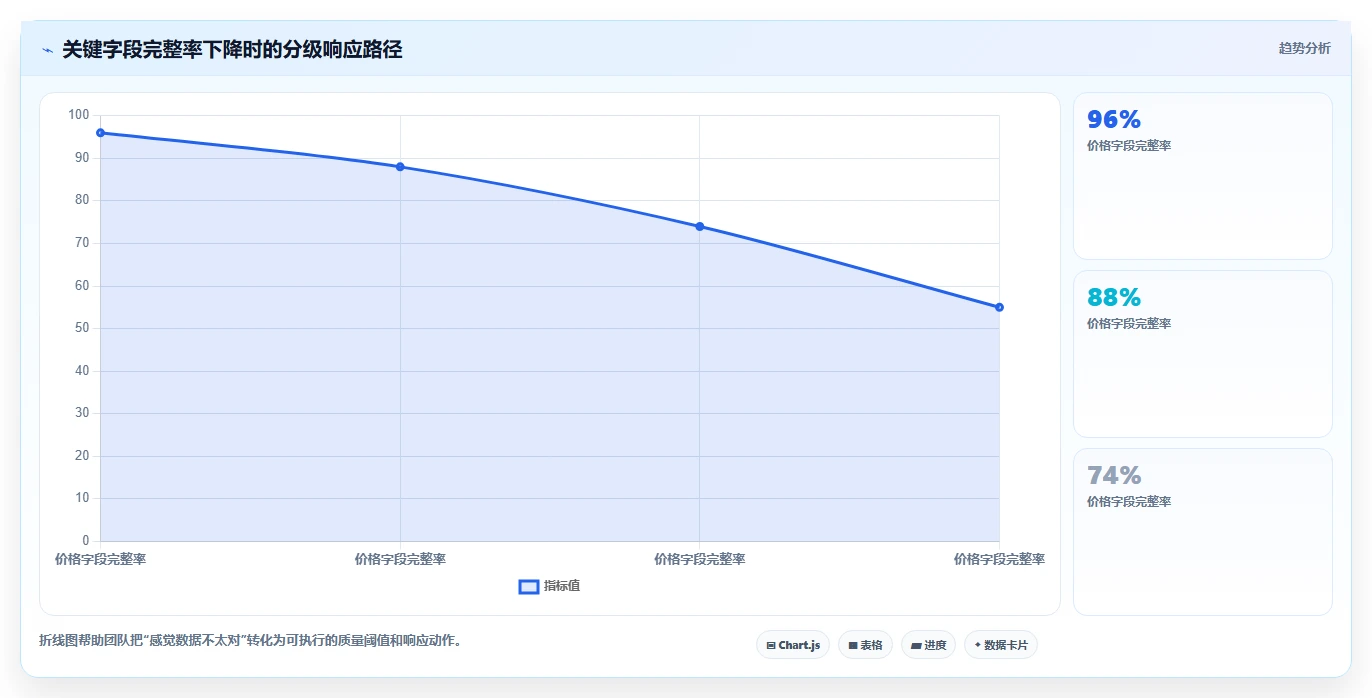
Task: Click the 价格字段完整率 label under 96%
Action: (1129, 146)
